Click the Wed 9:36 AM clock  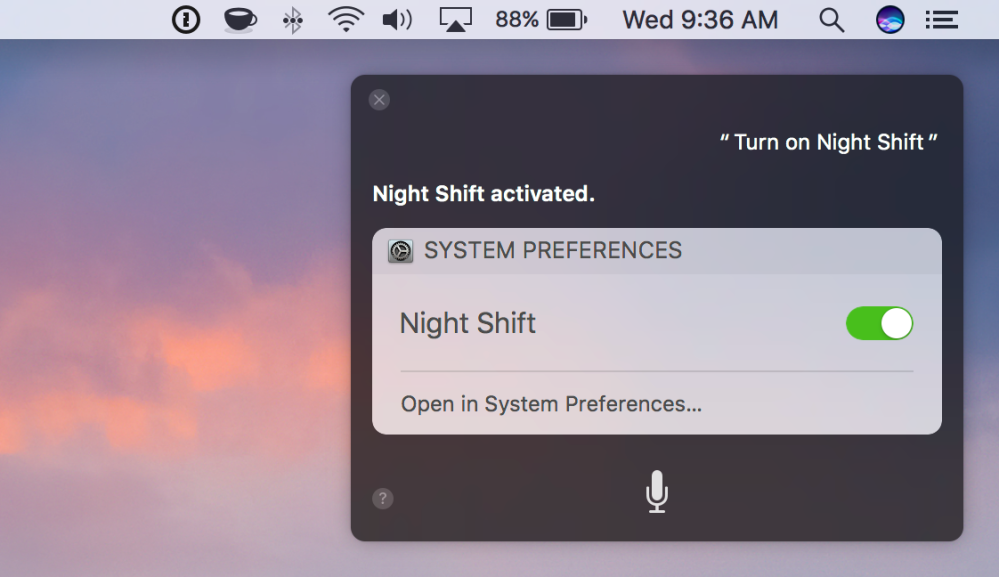(700, 20)
